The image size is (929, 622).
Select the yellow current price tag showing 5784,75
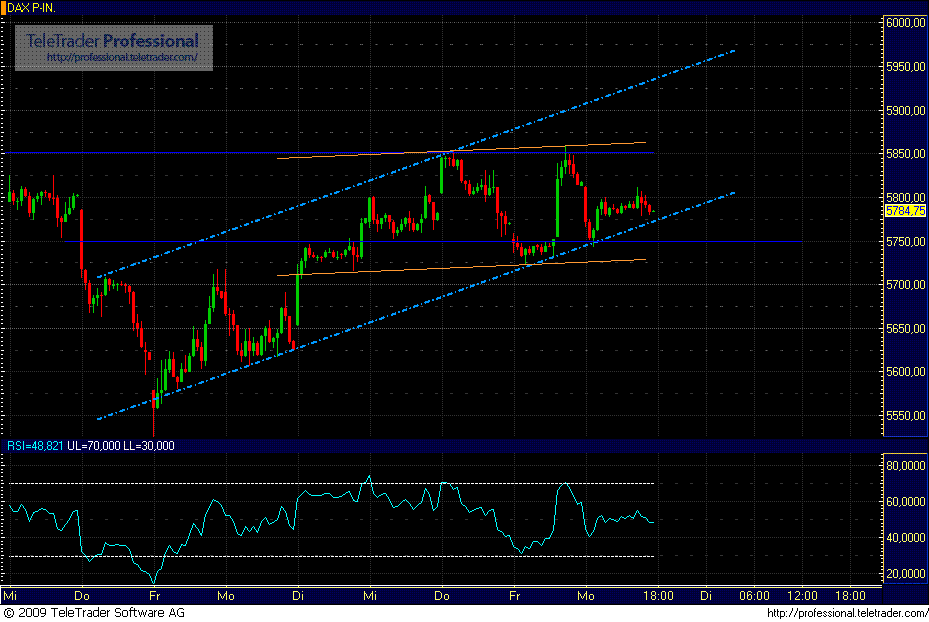(903, 211)
